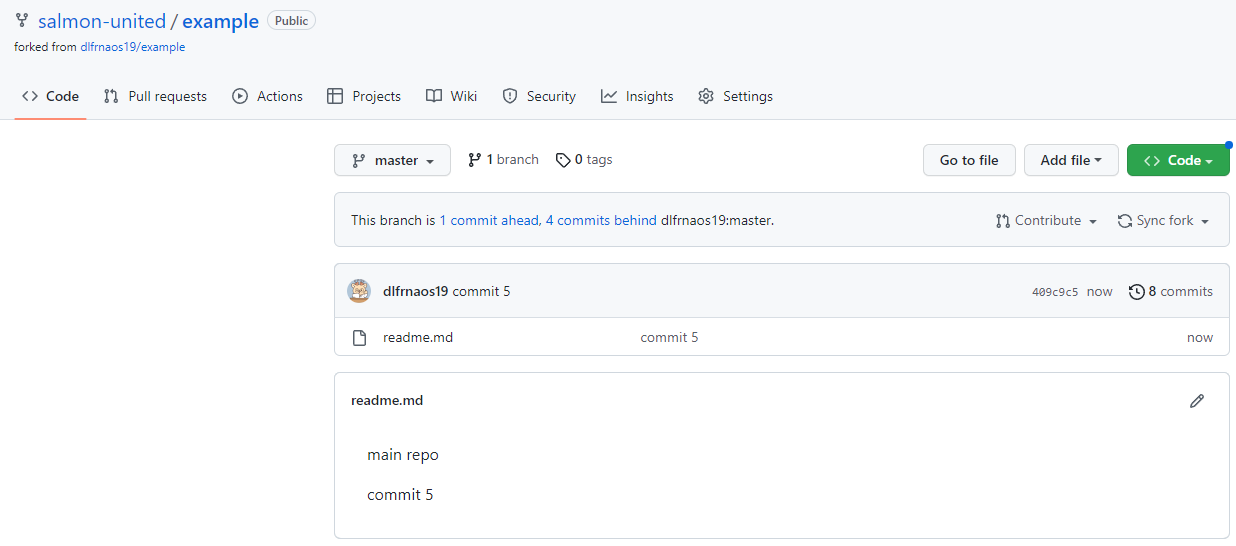Click the fork icon beside repository name
The height and width of the screenshot is (546, 1236).
click(x=22, y=20)
